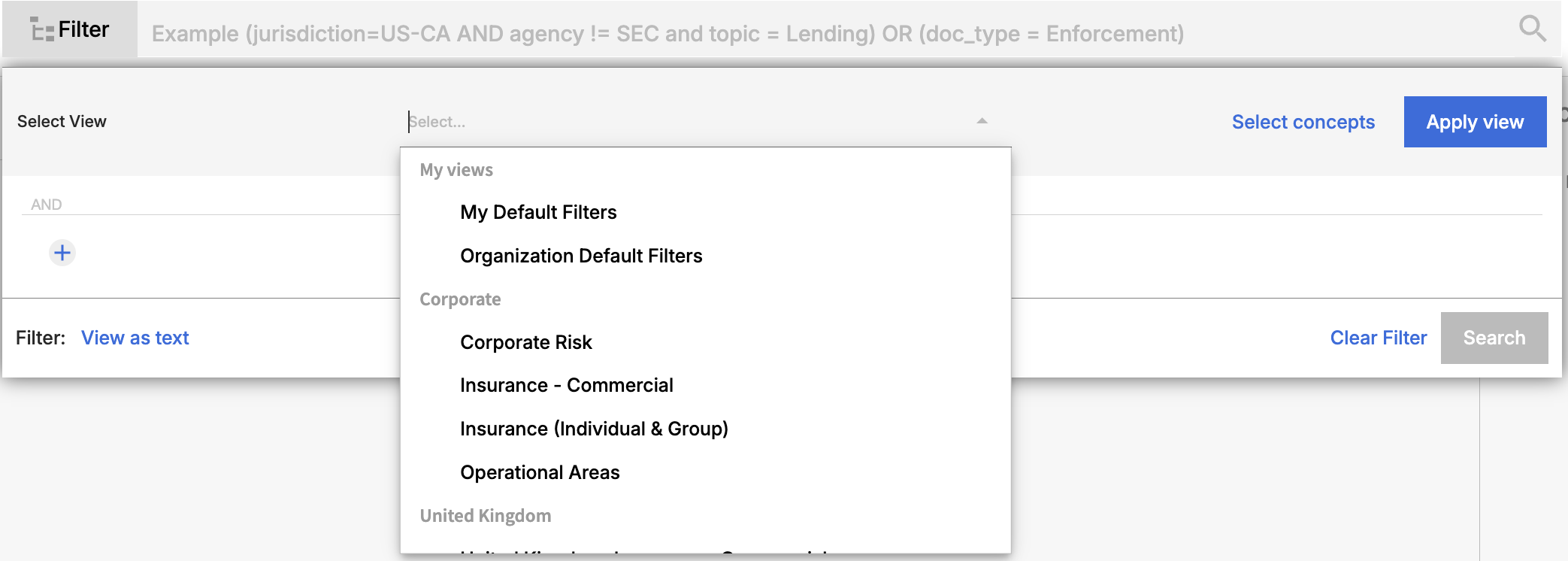Choose Insurance (Individual & Group) view
Viewport: 1568px width, 561px height.
(x=594, y=429)
